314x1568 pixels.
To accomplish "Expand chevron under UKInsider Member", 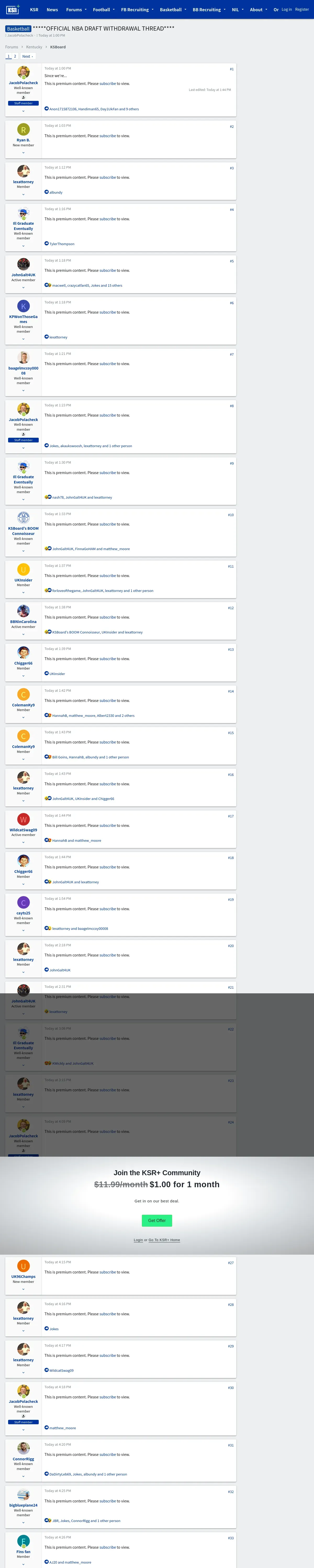I will click(23, 592).
